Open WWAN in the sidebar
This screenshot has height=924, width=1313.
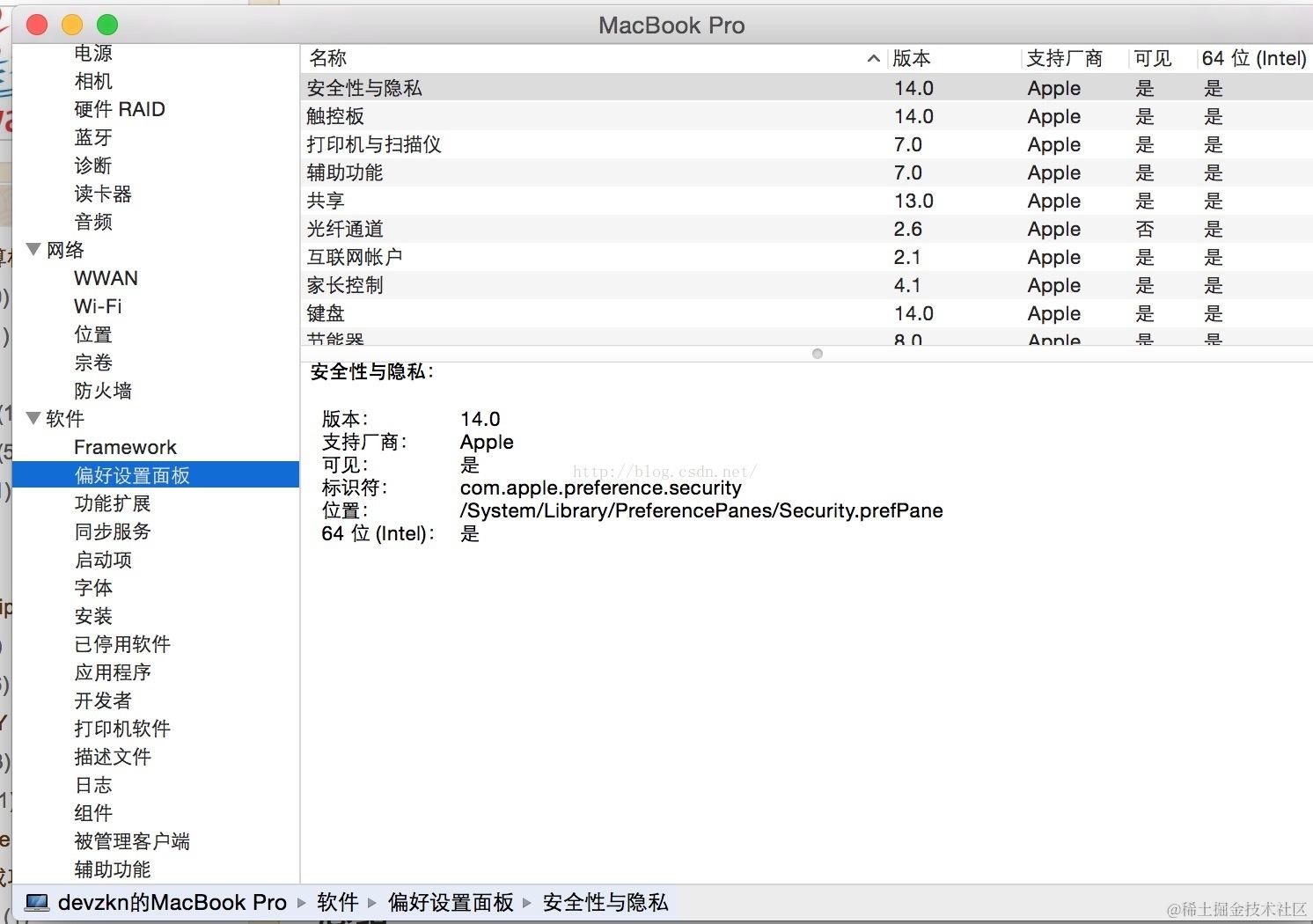pos(106,278)
